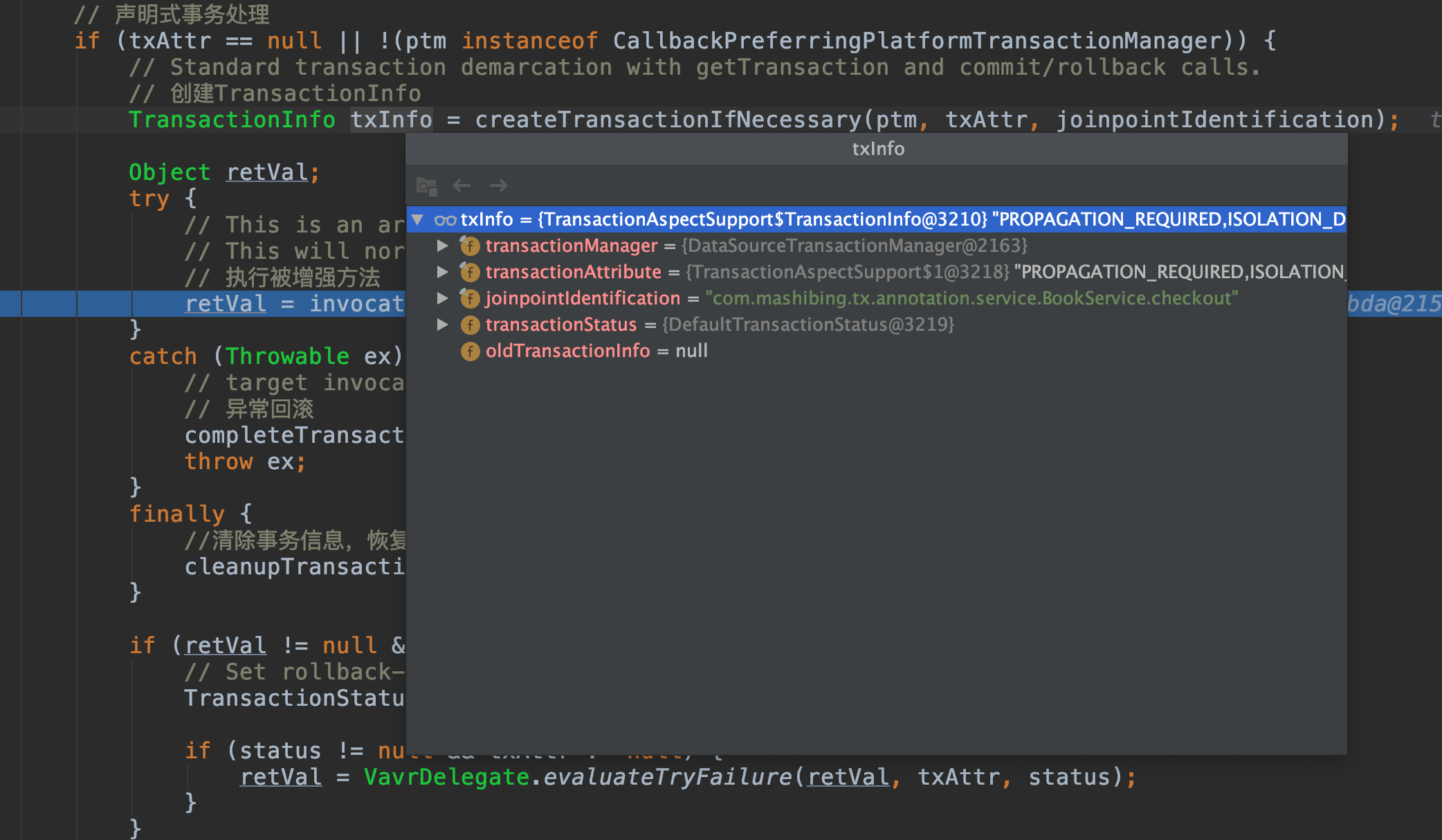The image size is (1442, 840).
Task: Expand the transactionManager node
Action: (442, 246)
